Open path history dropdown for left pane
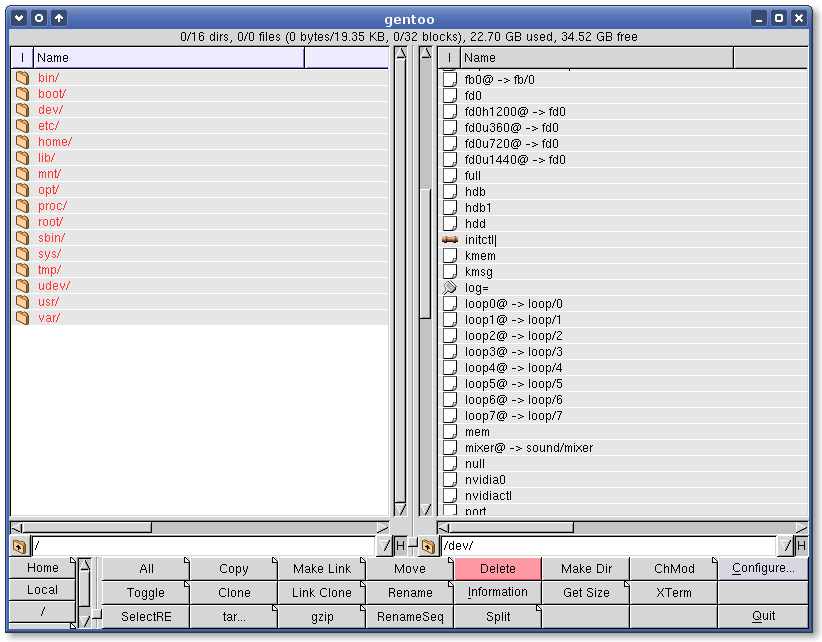The image size is (822, 642). [x=385, y=546]
